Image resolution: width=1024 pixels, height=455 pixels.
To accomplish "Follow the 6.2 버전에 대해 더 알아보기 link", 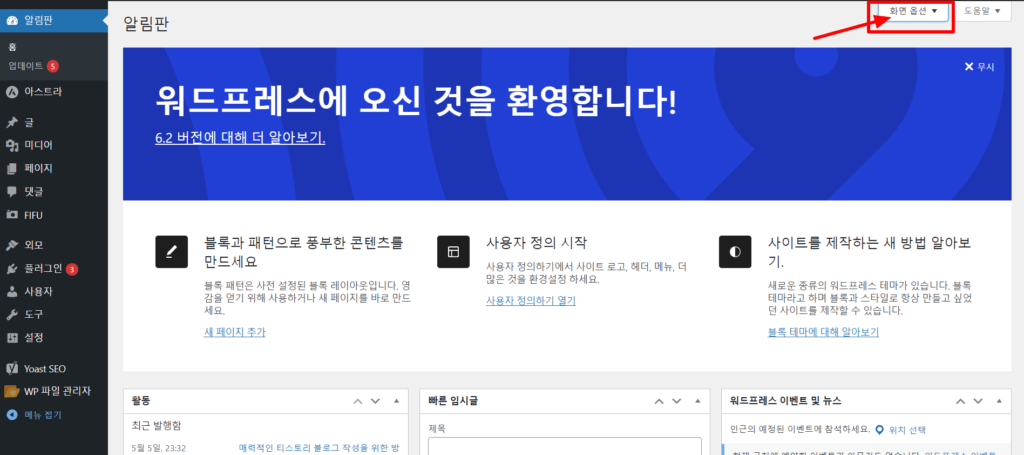I will [x=240, y=138].
